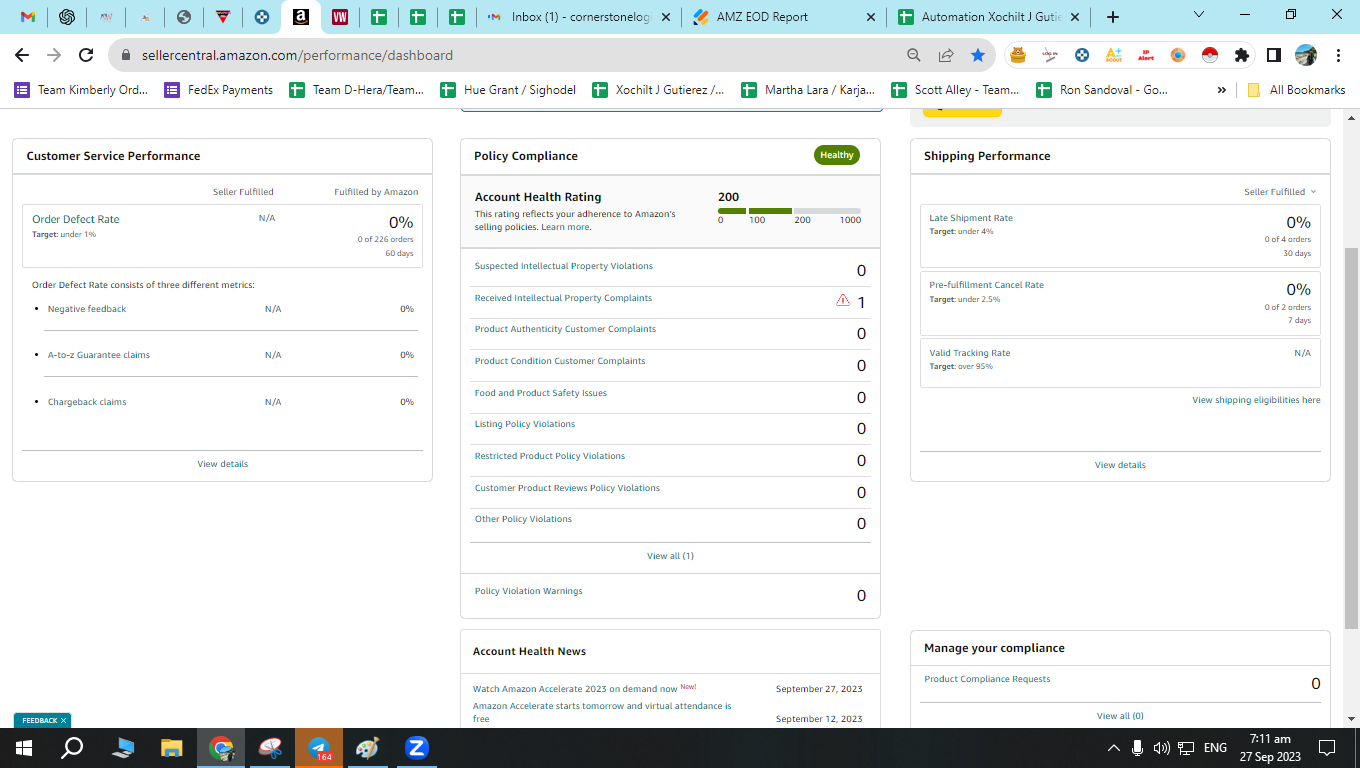
Task: Close the AMZ EOD Report tab
Action: (x=870, y=17)
